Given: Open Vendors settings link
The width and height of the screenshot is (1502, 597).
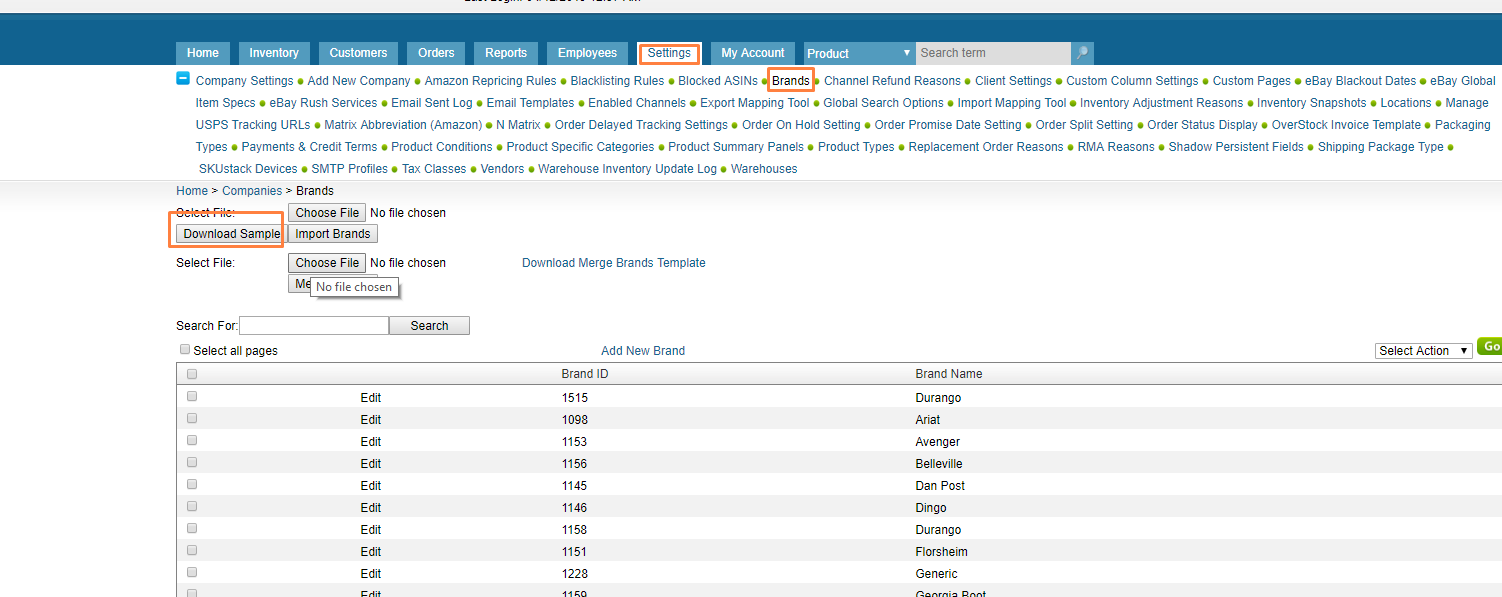Looking at the screenshot, I should tap(502, 169).
